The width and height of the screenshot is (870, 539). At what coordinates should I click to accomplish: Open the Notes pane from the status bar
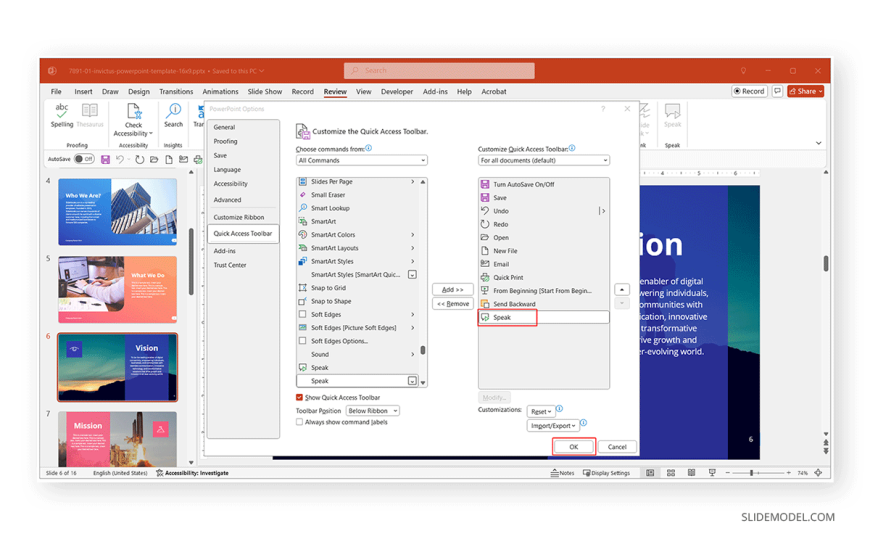pyautogui.click(x=562, y=473)
